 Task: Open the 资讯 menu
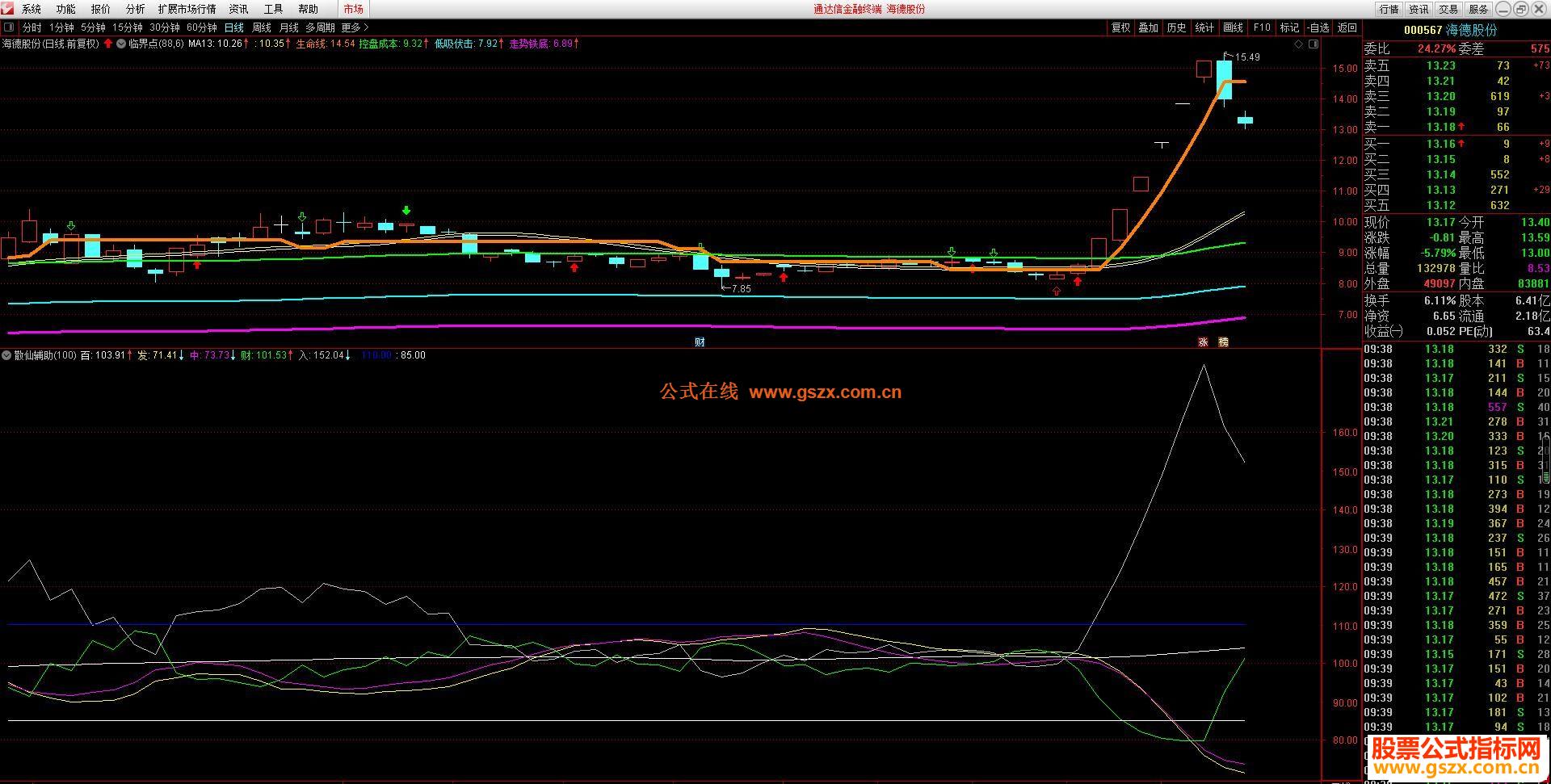tap(238, 9)
